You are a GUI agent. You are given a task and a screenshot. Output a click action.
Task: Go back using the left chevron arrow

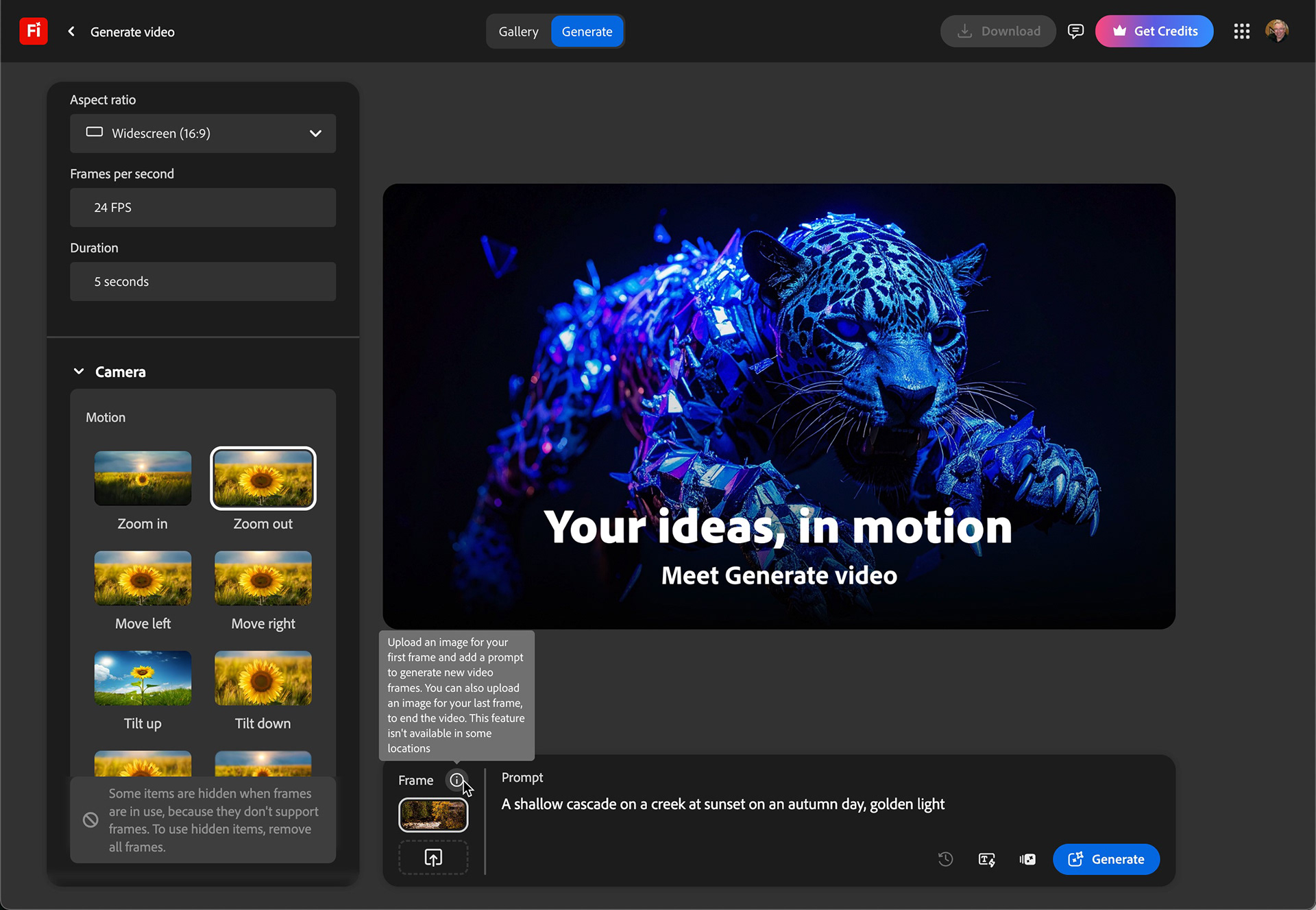click(71, 32)
